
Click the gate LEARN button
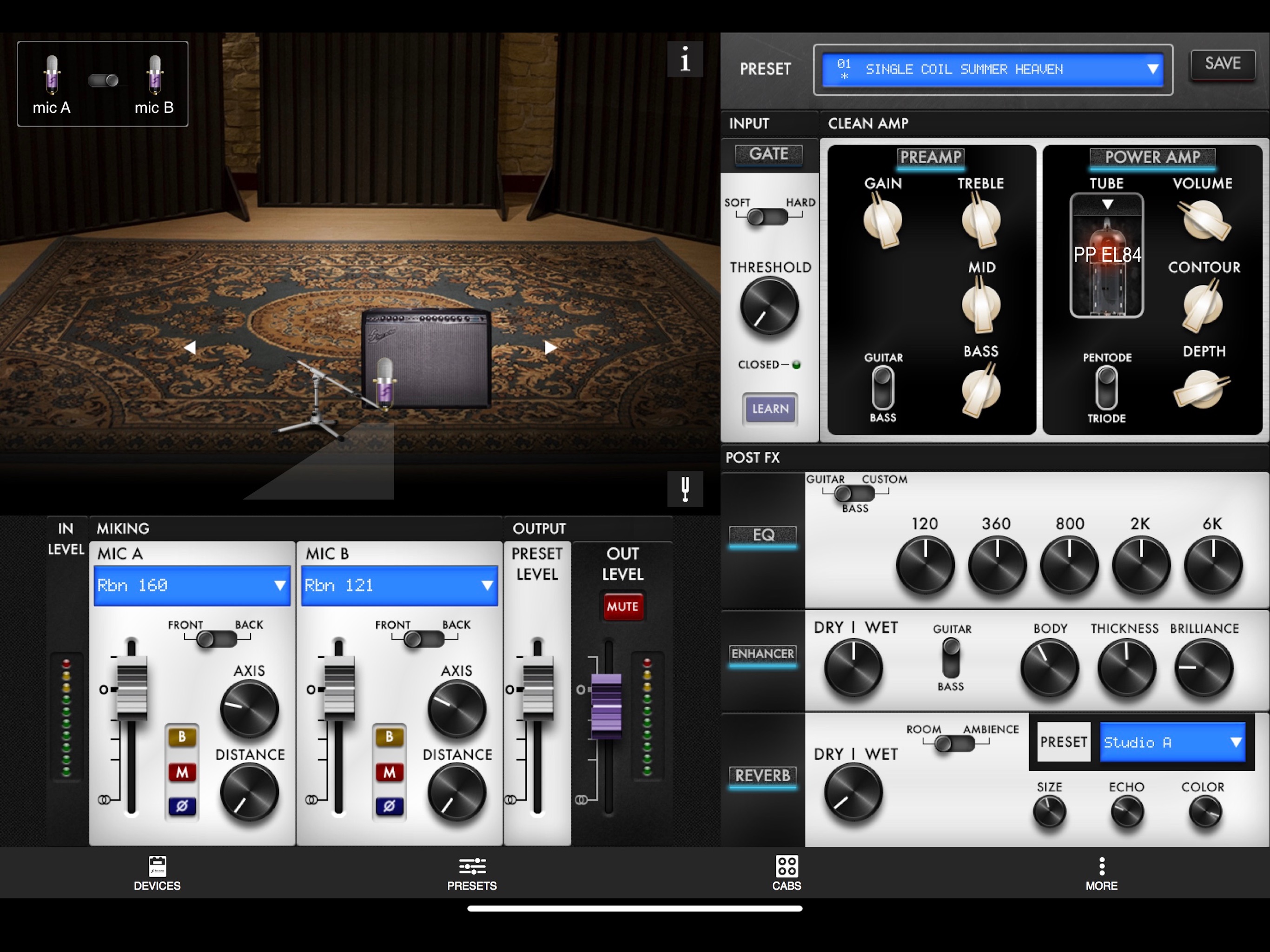[770, 409]
